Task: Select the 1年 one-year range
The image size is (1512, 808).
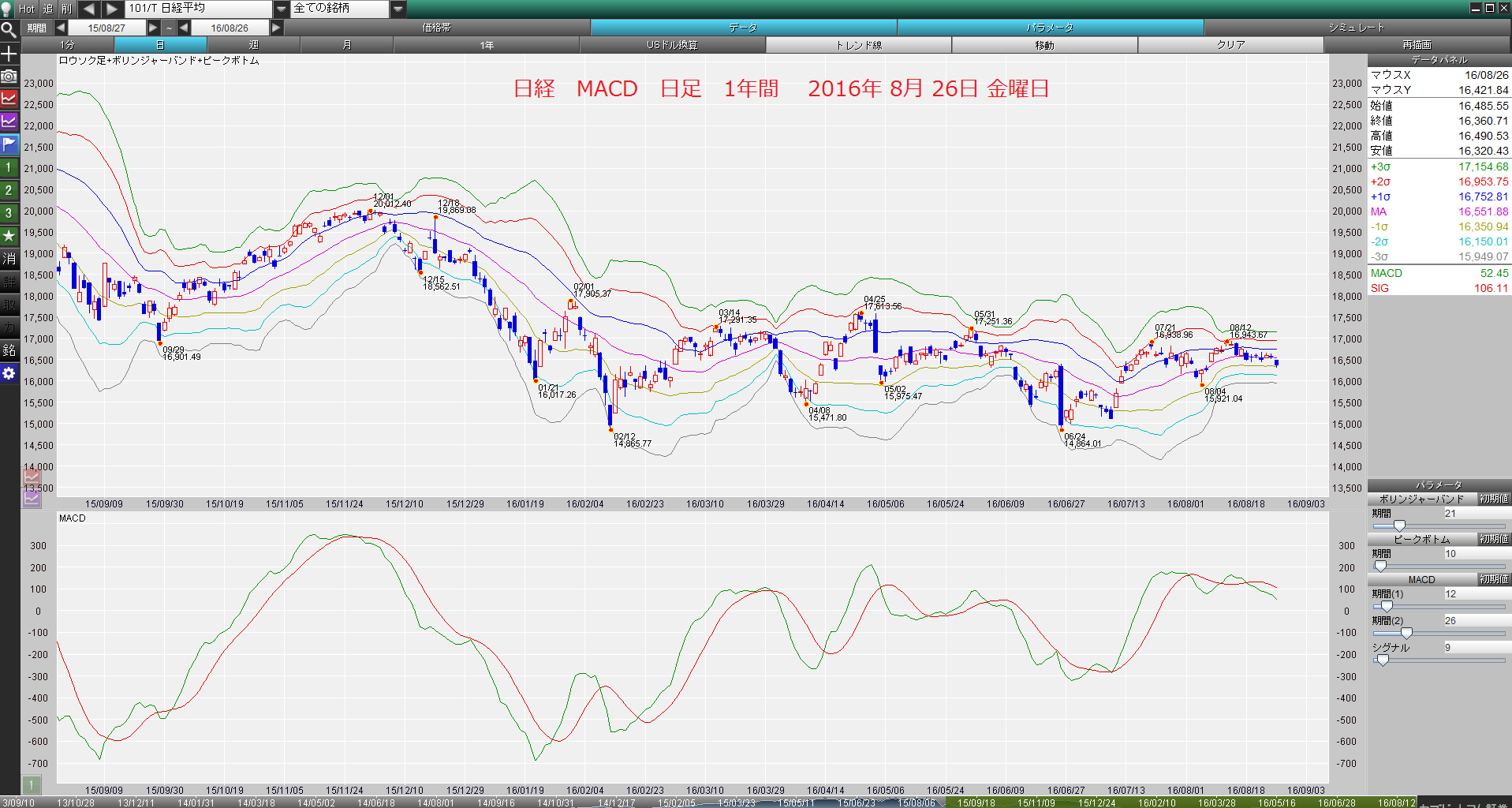Action: click(x=487, y=45)
